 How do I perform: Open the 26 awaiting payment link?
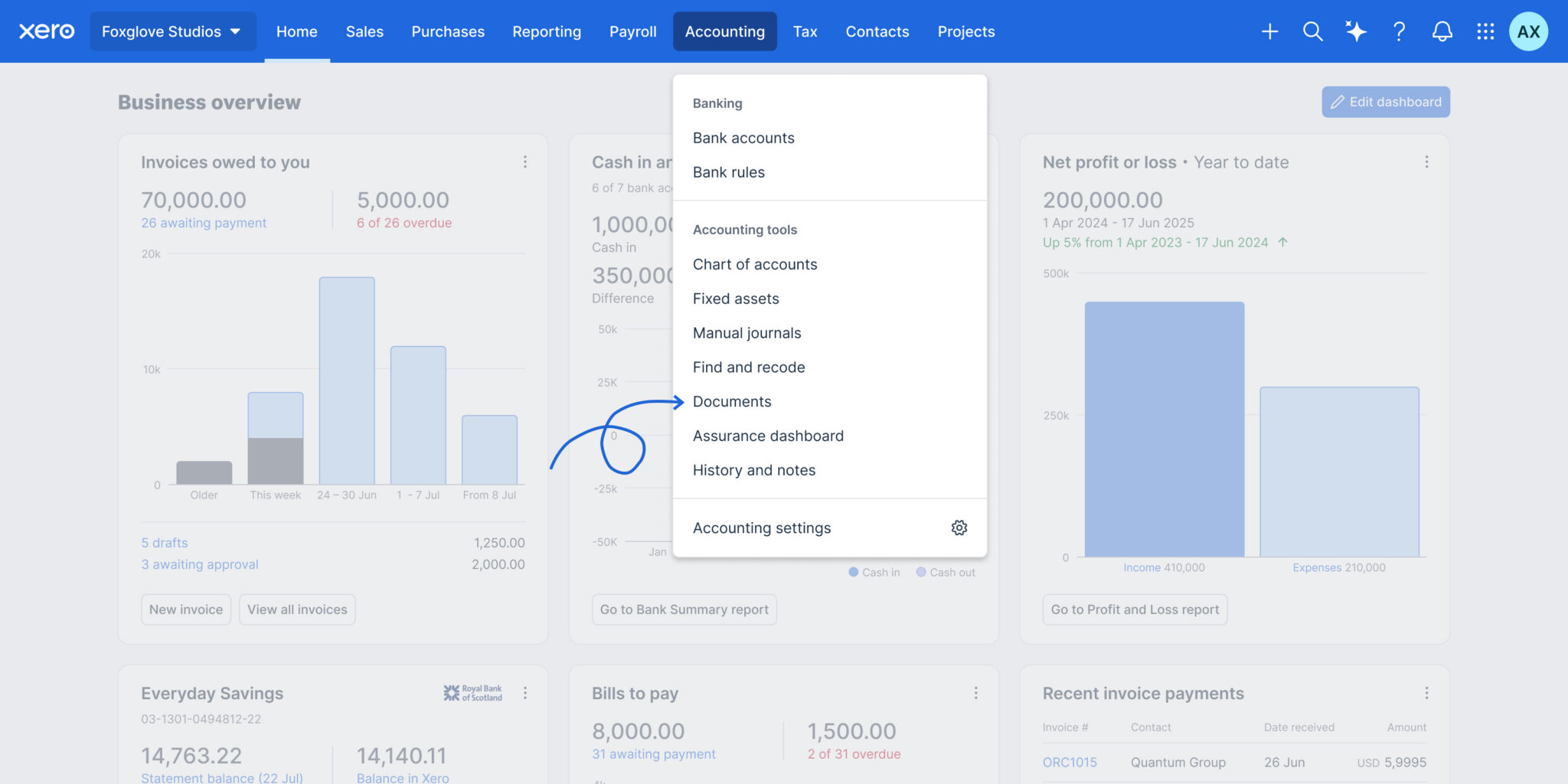tap(204, 223)
